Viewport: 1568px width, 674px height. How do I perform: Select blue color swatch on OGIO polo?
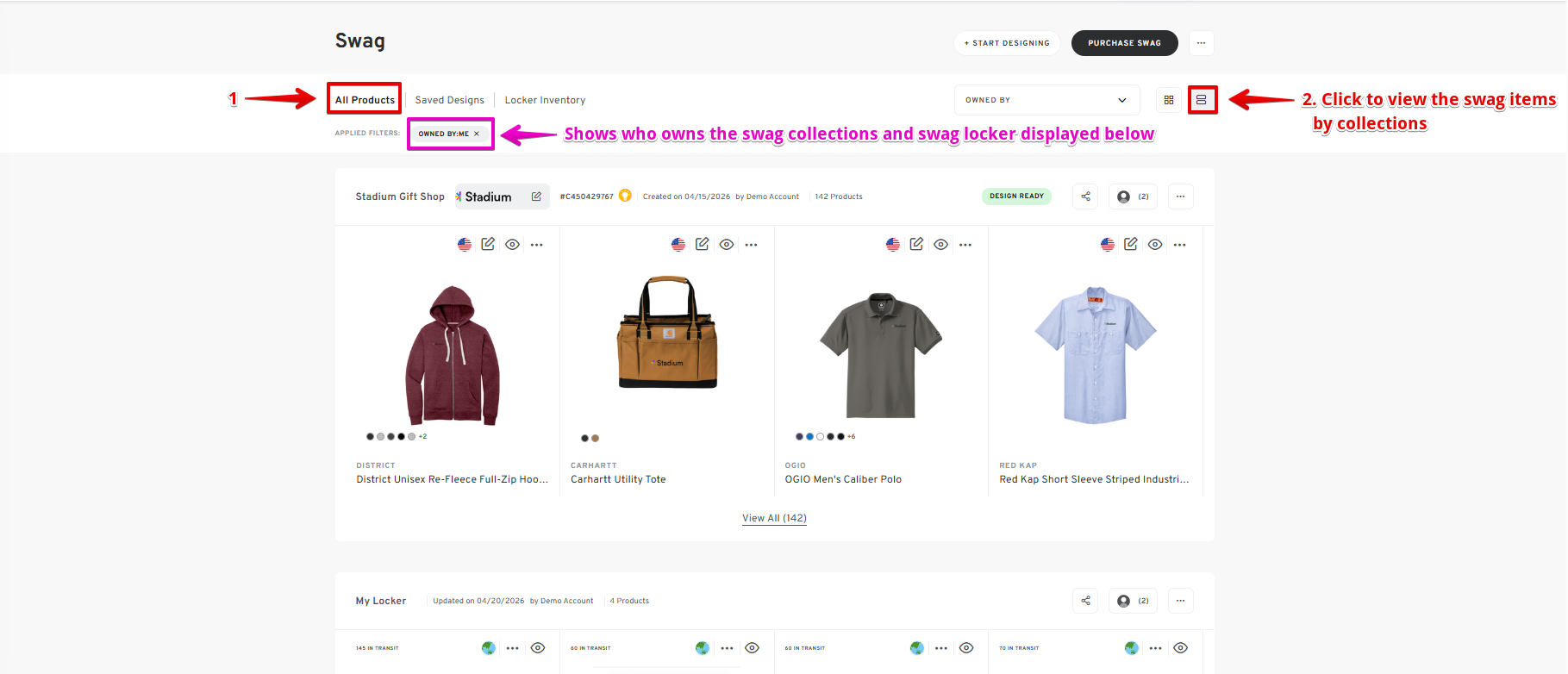(809, 437)
